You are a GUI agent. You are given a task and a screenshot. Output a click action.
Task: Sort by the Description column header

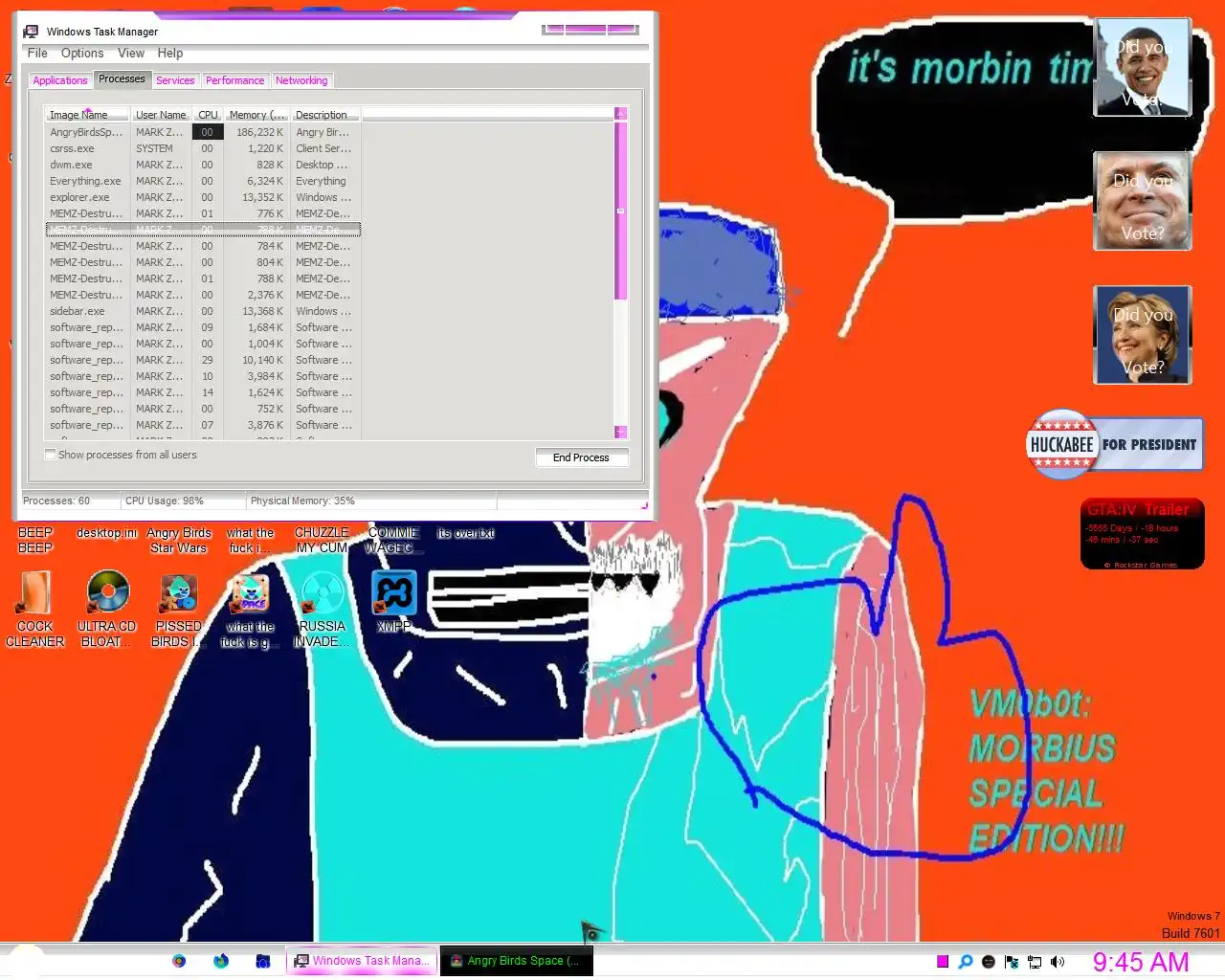[325, 115]
